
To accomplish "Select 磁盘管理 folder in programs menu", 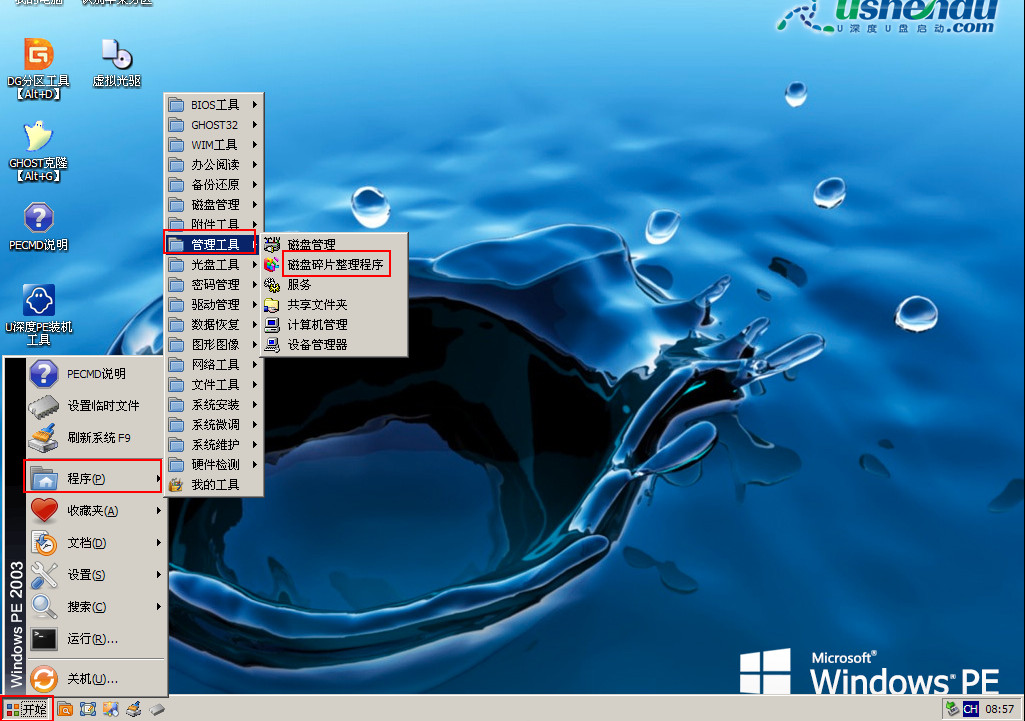I will pyautogui.click(x=213, y=205).
